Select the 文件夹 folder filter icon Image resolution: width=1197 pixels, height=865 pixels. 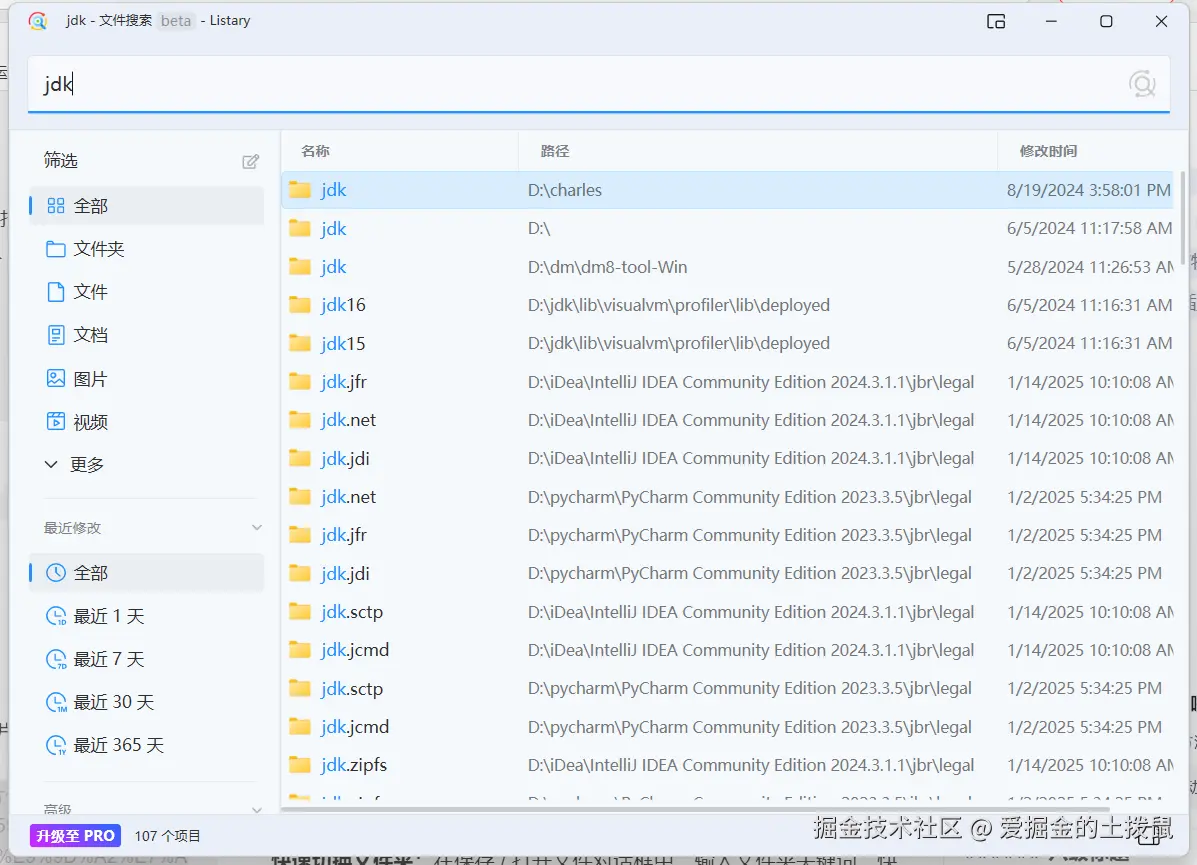pyautogui.click(x=56, y=249)
